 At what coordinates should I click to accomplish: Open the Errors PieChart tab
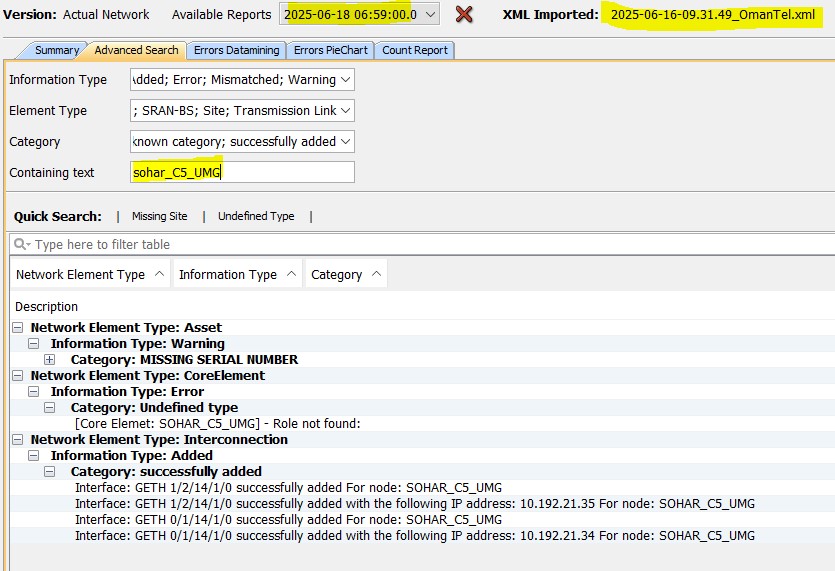[x=330, y=50]
